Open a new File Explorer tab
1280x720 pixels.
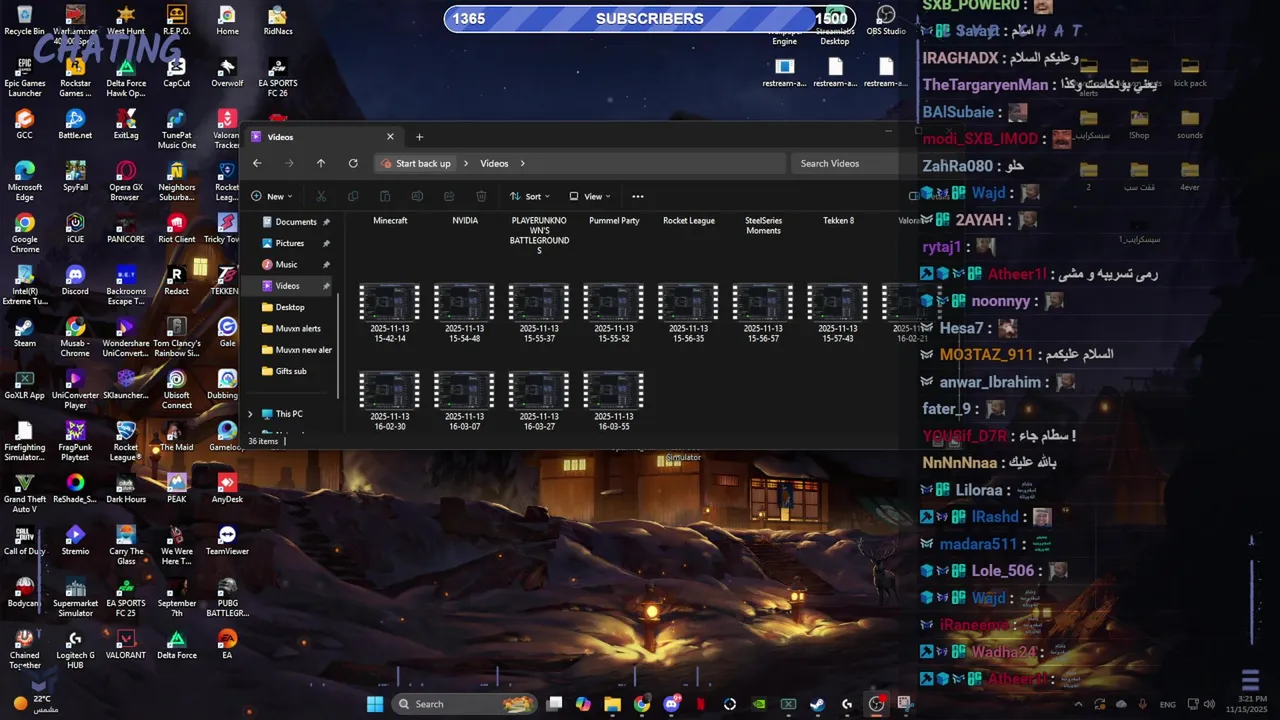pyautogui.click(x=419, y=137)
